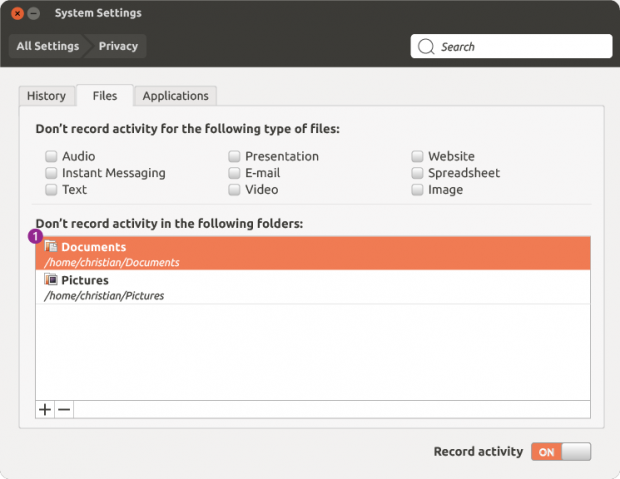
Task: Click the /home/christian/Documents path text
Action: coord(112,262)
